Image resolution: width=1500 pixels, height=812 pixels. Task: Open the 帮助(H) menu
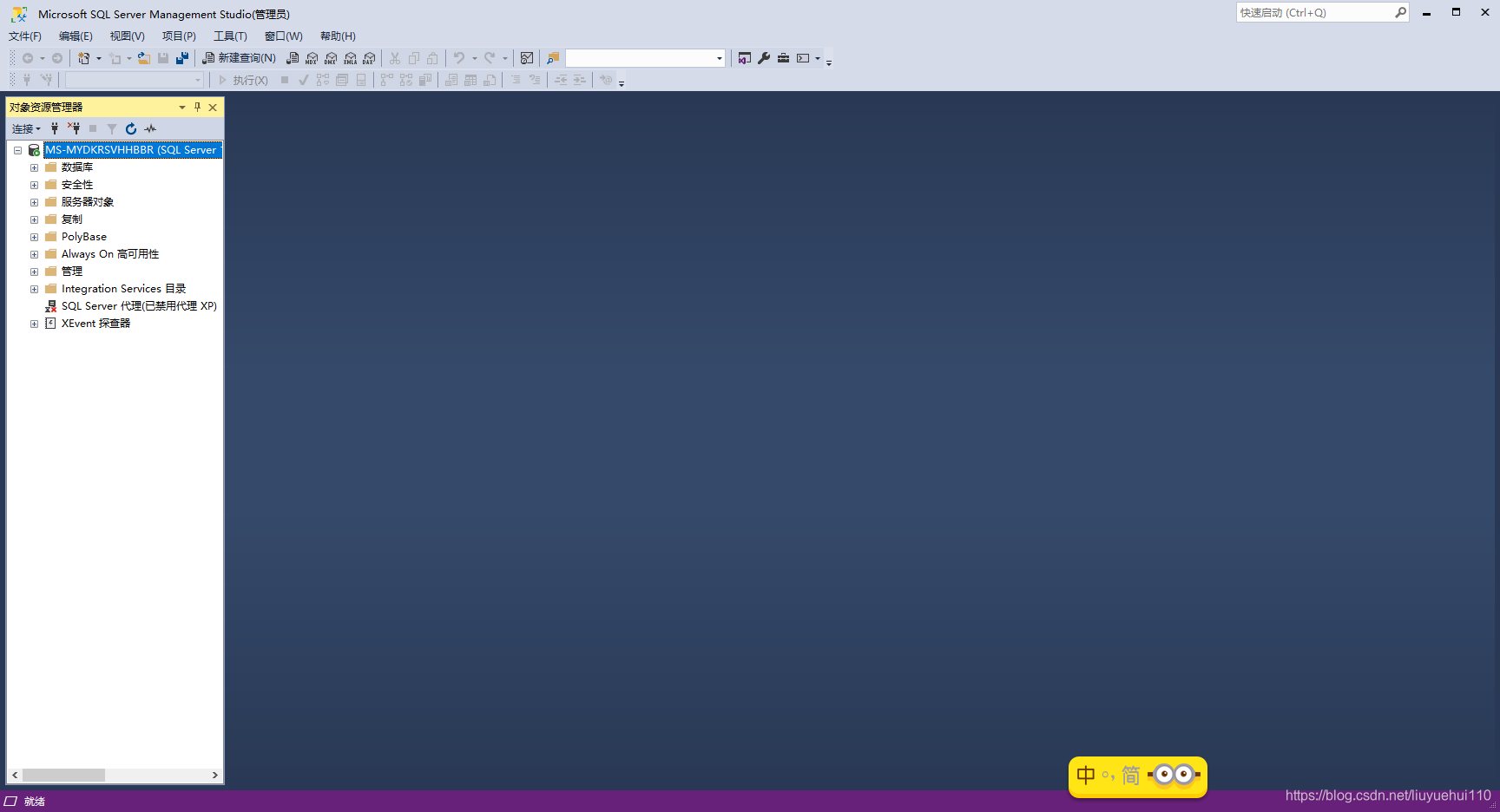(338, 36)
